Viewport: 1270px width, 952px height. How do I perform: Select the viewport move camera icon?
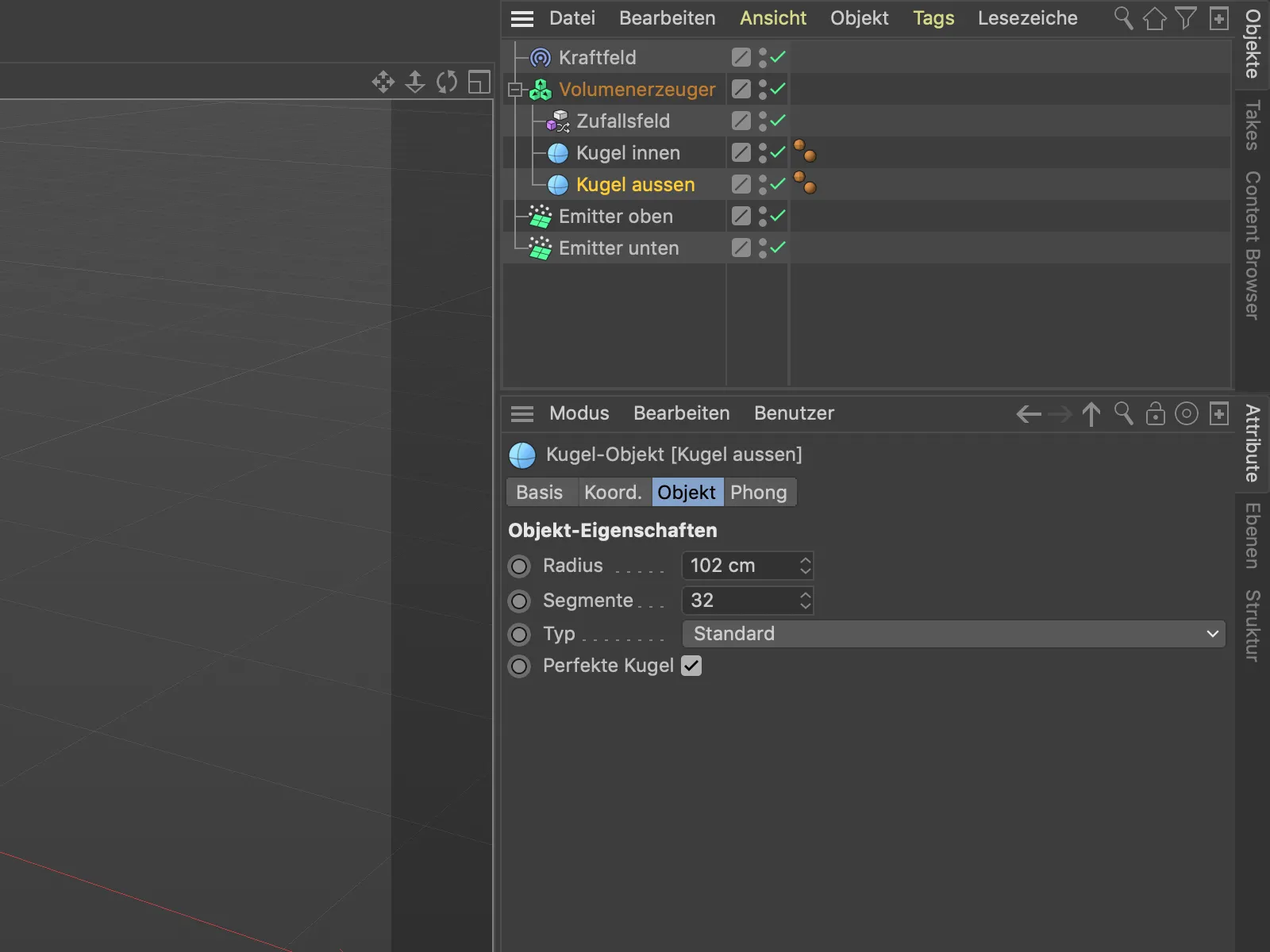(383, 82)
